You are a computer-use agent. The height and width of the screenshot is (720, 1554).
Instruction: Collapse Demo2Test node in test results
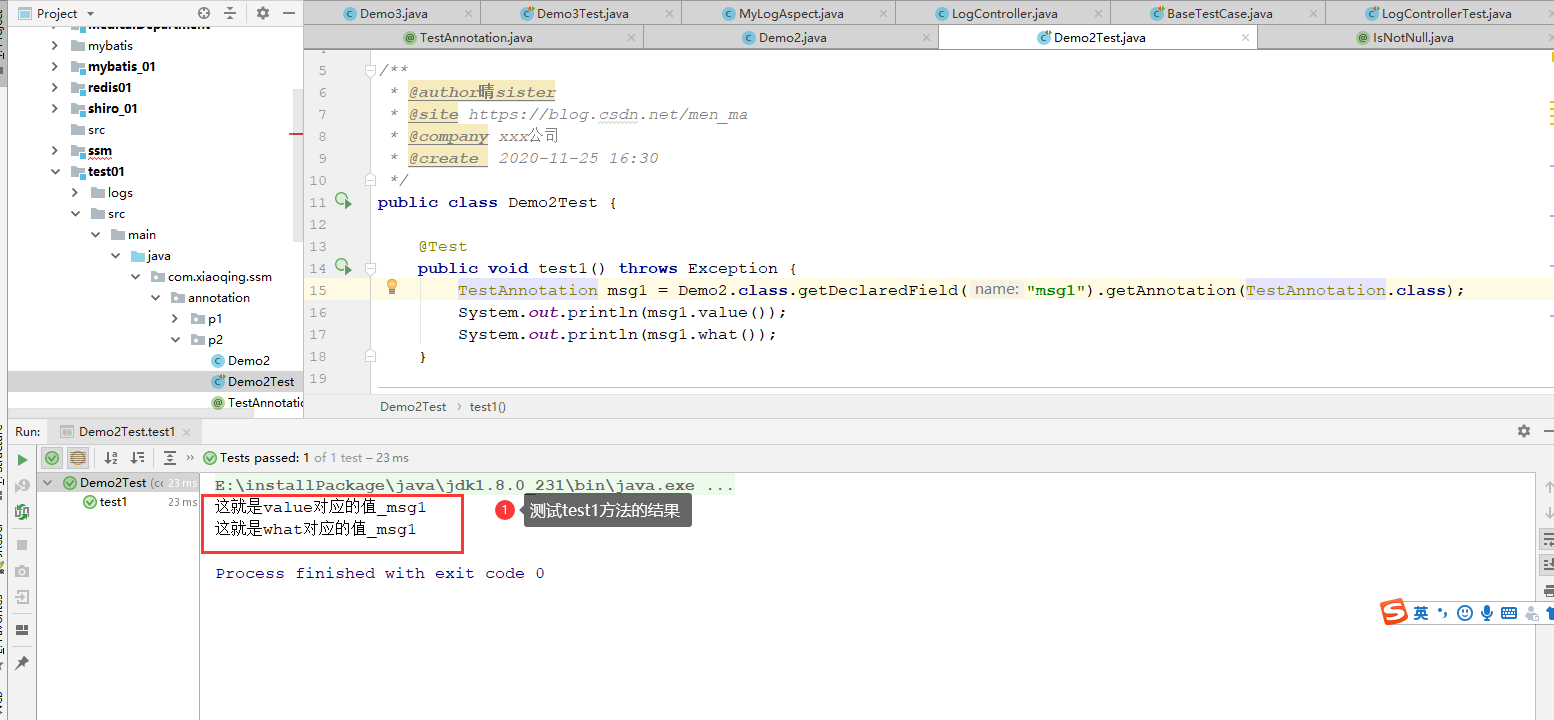(x=50, y=483)
